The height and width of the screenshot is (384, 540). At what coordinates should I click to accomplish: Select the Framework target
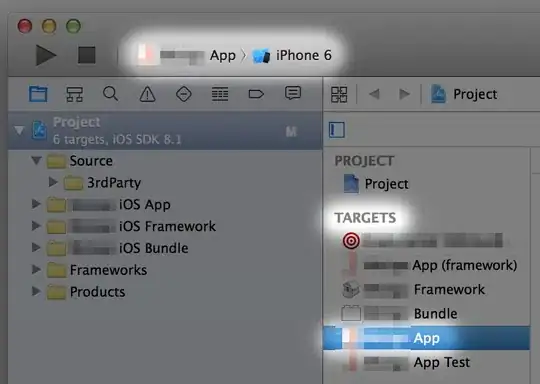point(414,289)
